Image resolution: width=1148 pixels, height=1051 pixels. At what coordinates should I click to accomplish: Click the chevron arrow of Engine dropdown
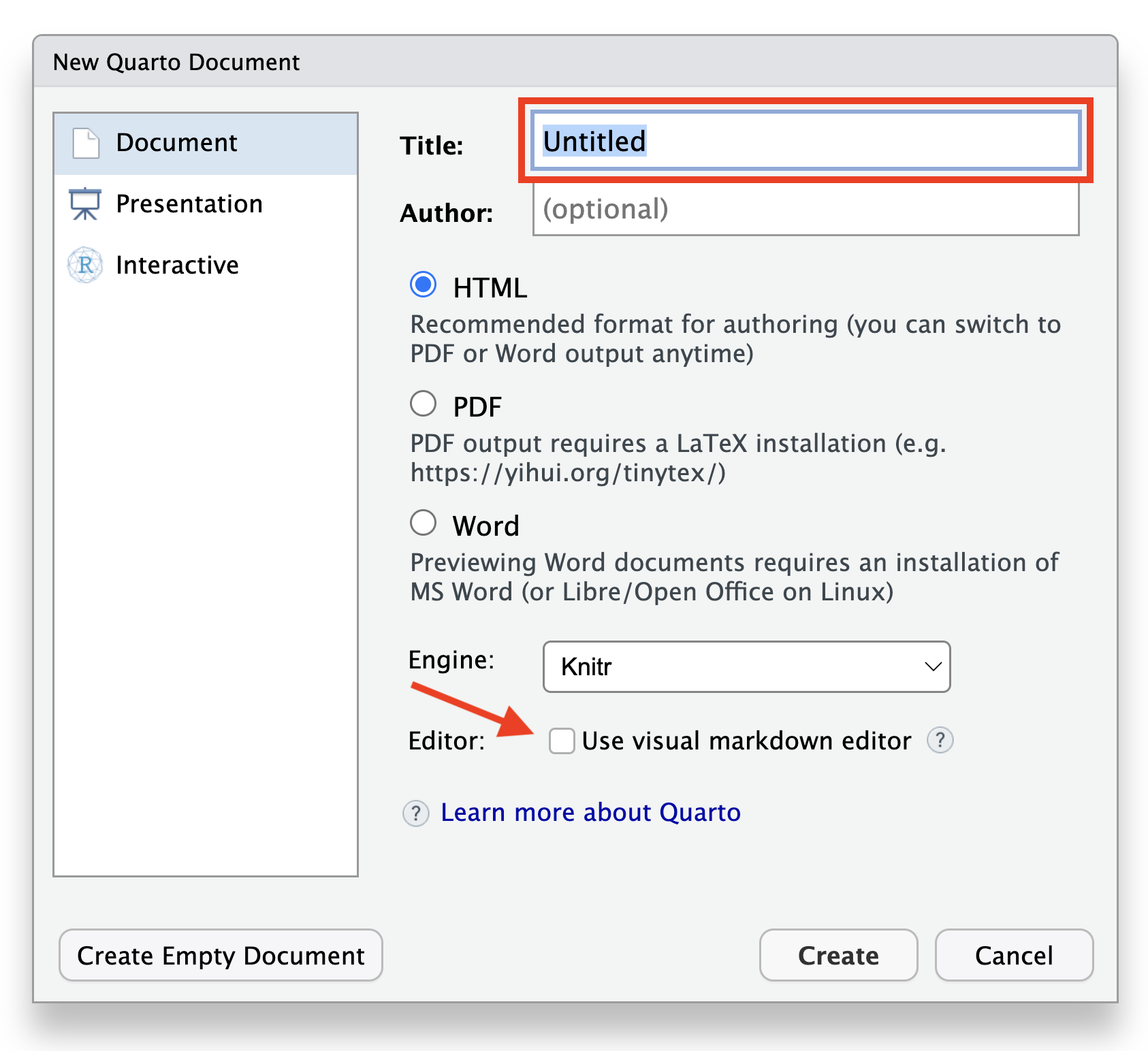tap(932, 666)
